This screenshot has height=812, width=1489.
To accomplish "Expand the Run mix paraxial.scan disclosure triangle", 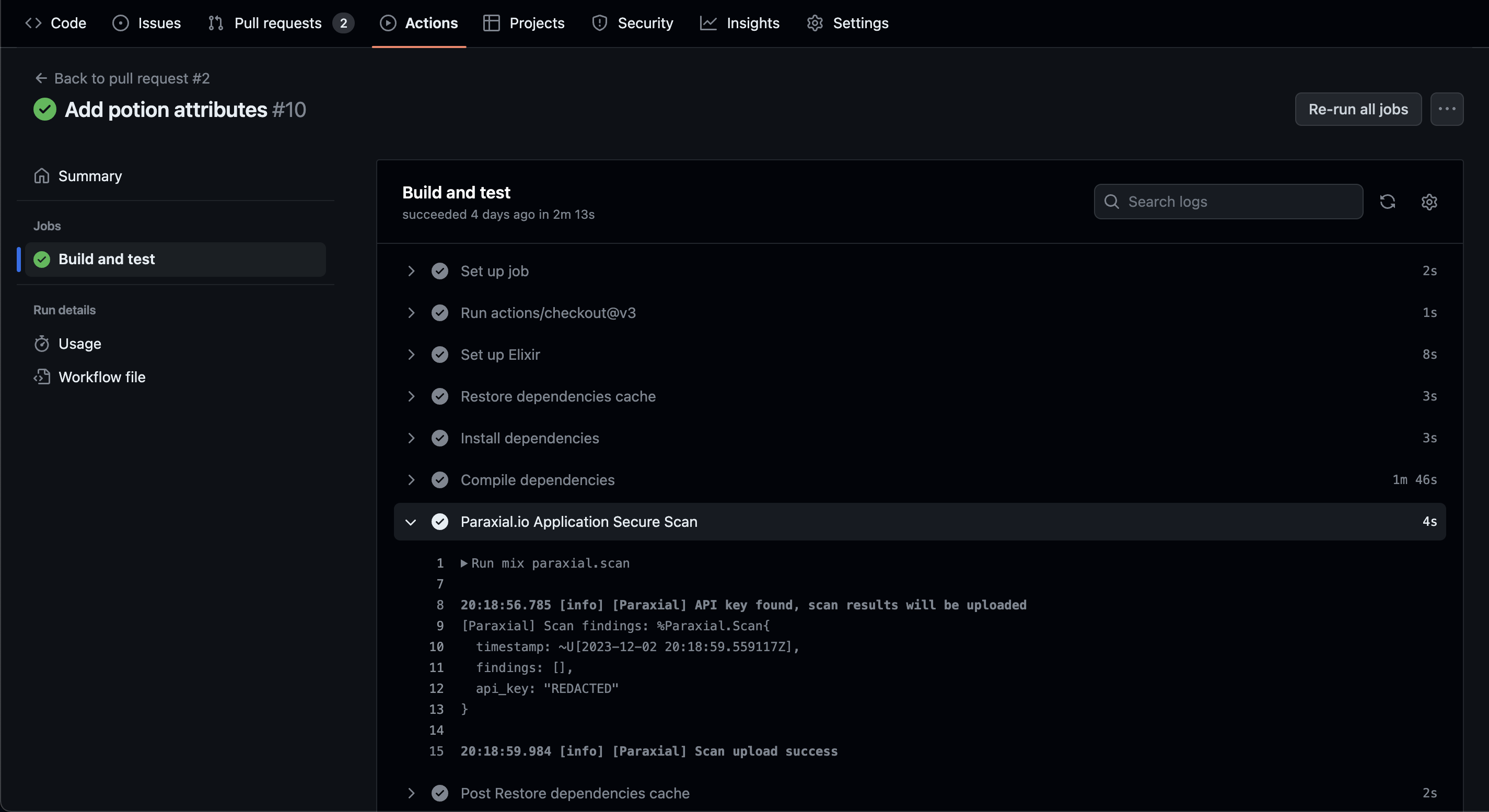I will coord(463,563).
